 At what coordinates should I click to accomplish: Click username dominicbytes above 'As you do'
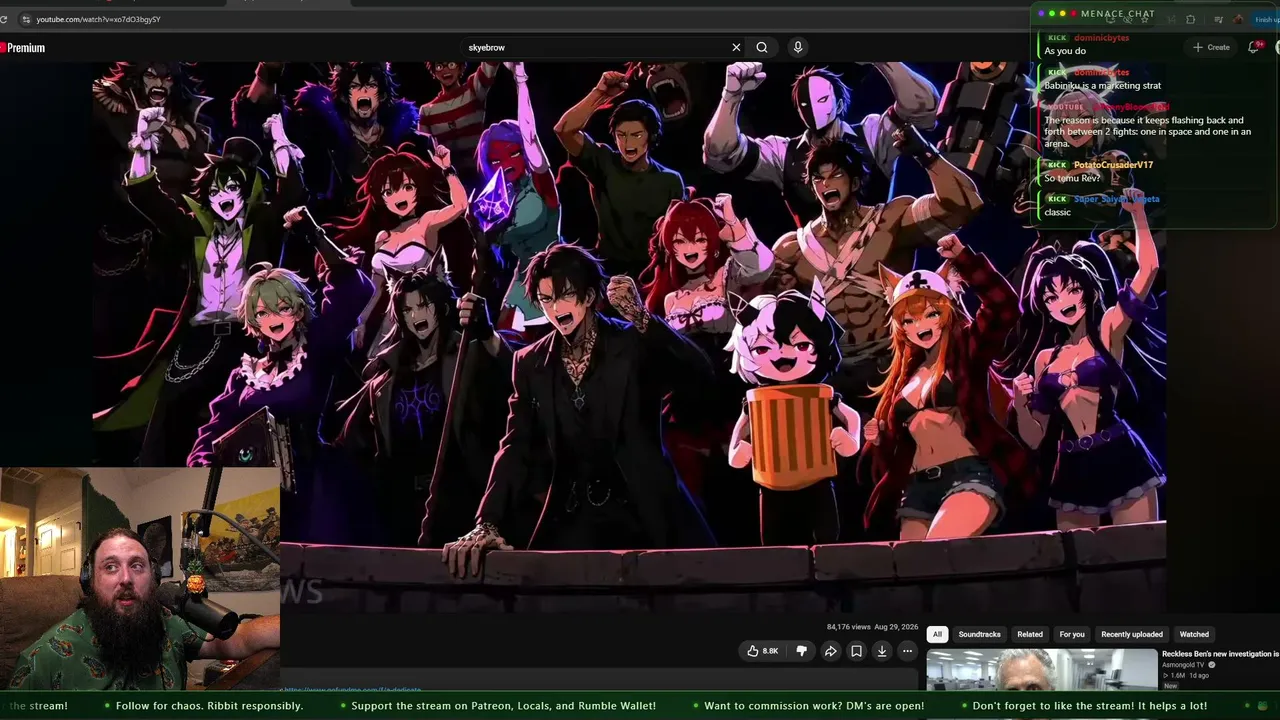coord(1101,38)
